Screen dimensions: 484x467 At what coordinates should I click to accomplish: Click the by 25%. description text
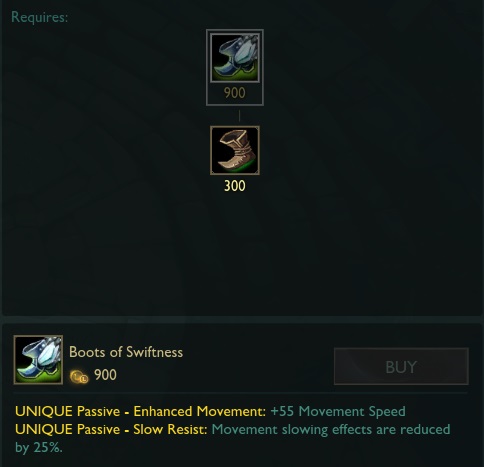39,447
